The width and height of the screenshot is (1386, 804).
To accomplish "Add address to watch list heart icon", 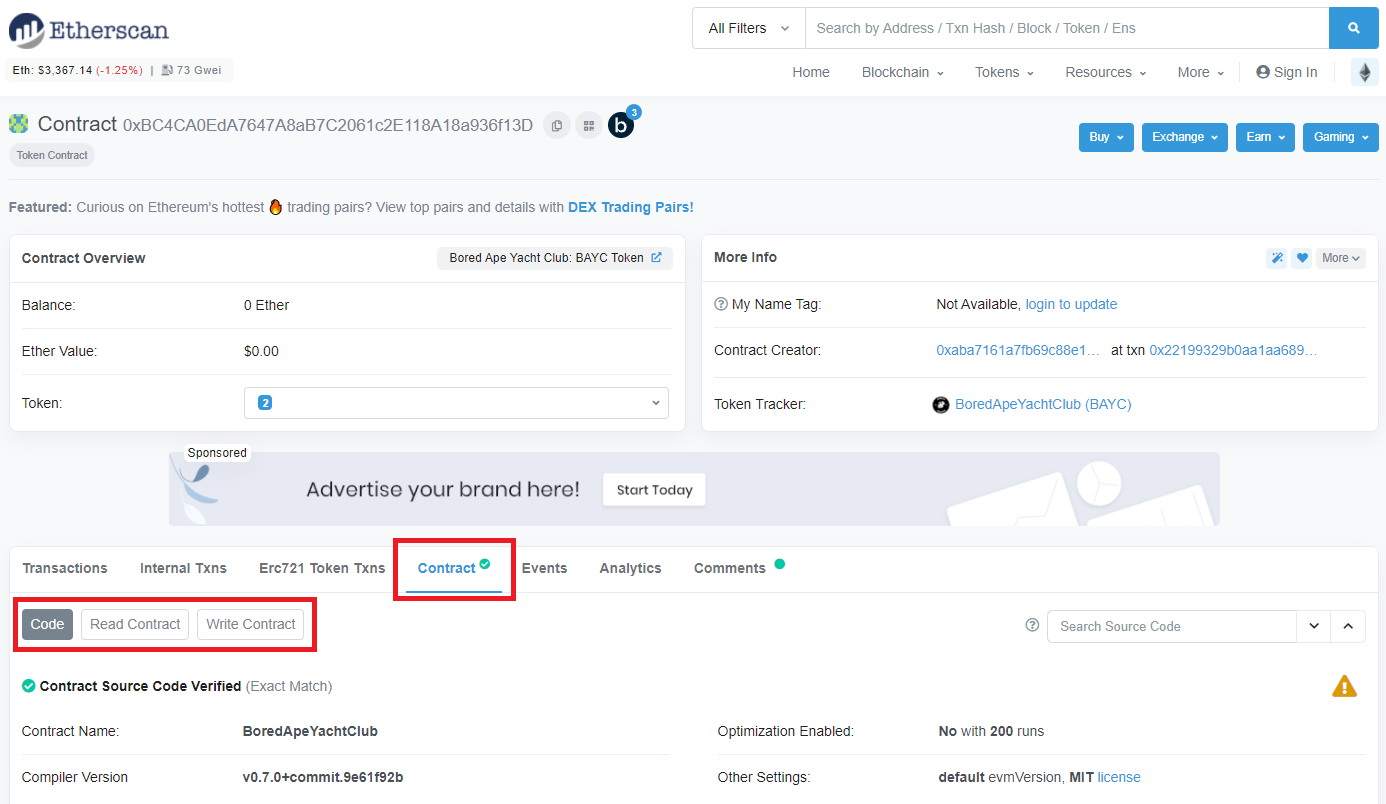I will coord(1302,258).
